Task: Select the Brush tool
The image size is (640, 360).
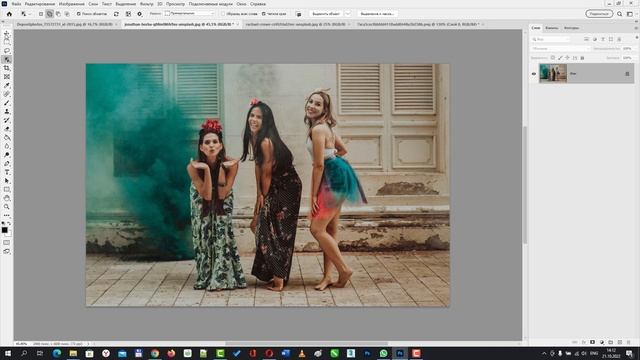Action: 7,102
